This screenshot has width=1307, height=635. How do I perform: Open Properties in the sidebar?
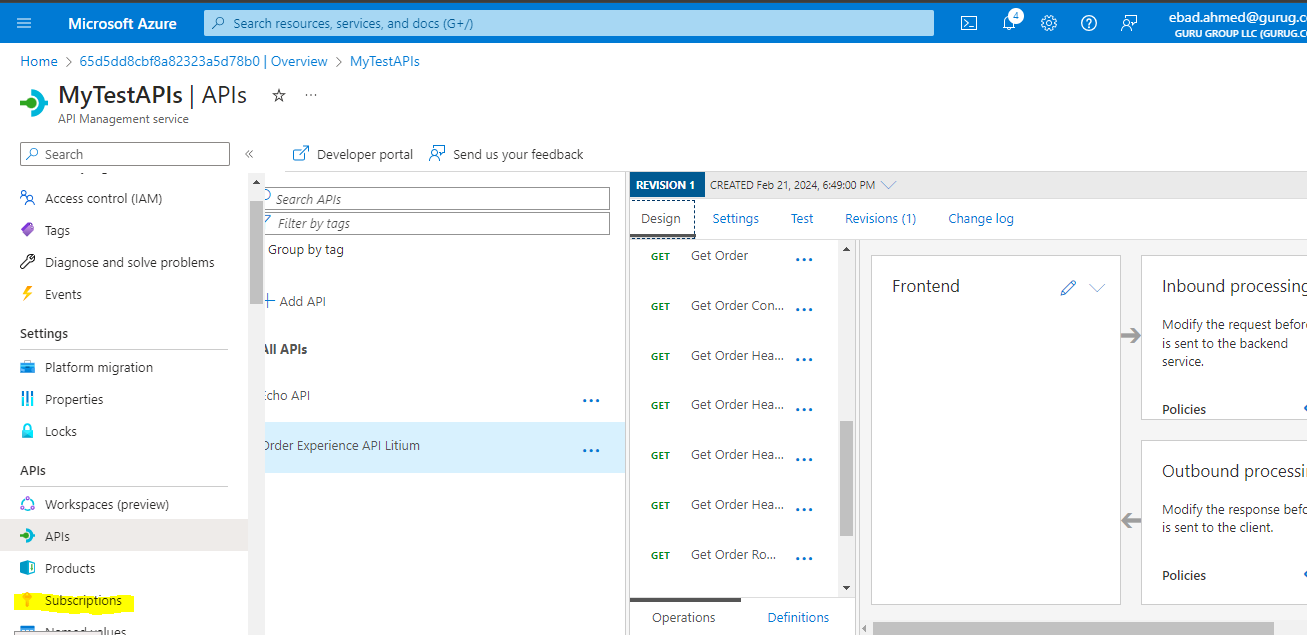pos(74,399)
